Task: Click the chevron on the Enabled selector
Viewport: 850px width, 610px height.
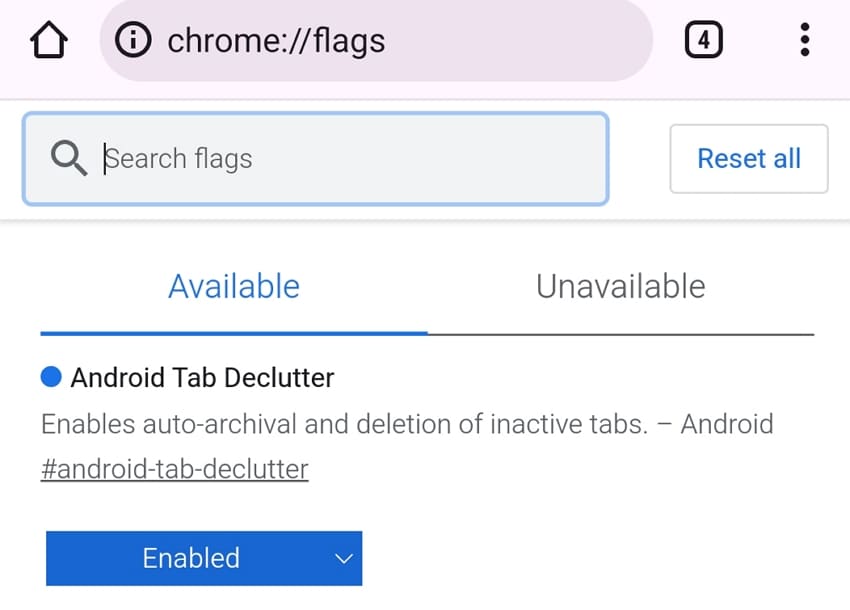Action: tap(343, 558)
